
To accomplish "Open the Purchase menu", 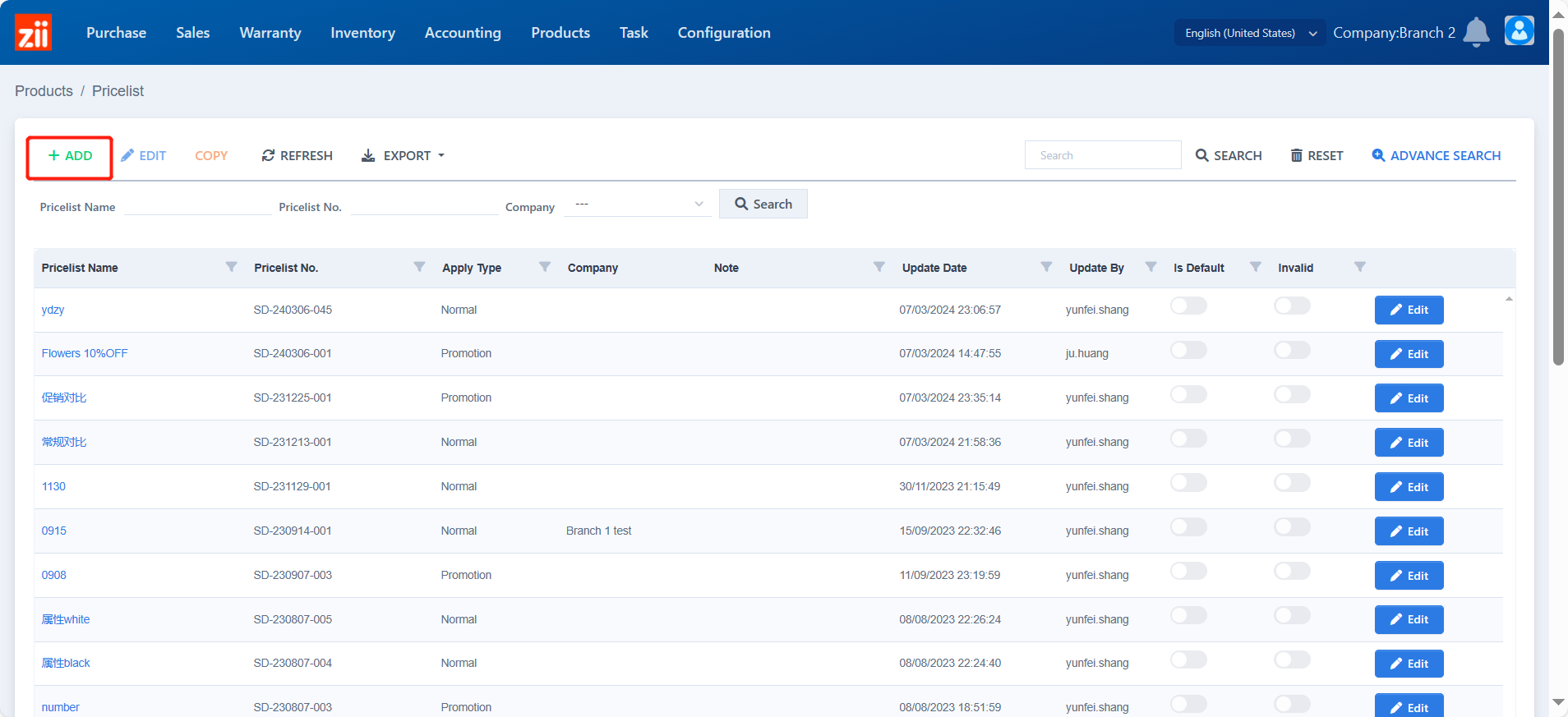I will [116, 33].
